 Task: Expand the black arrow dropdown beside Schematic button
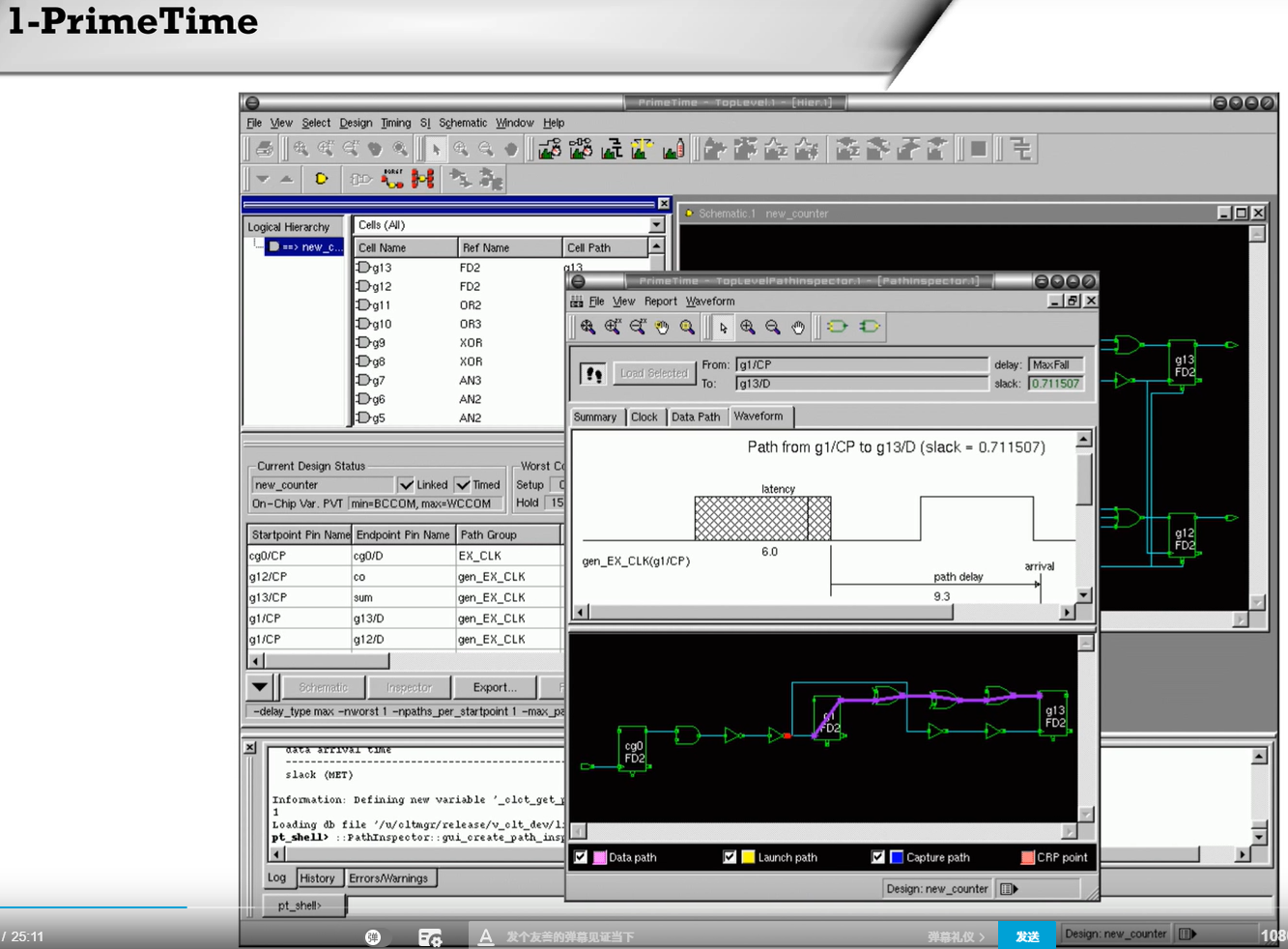260,687
